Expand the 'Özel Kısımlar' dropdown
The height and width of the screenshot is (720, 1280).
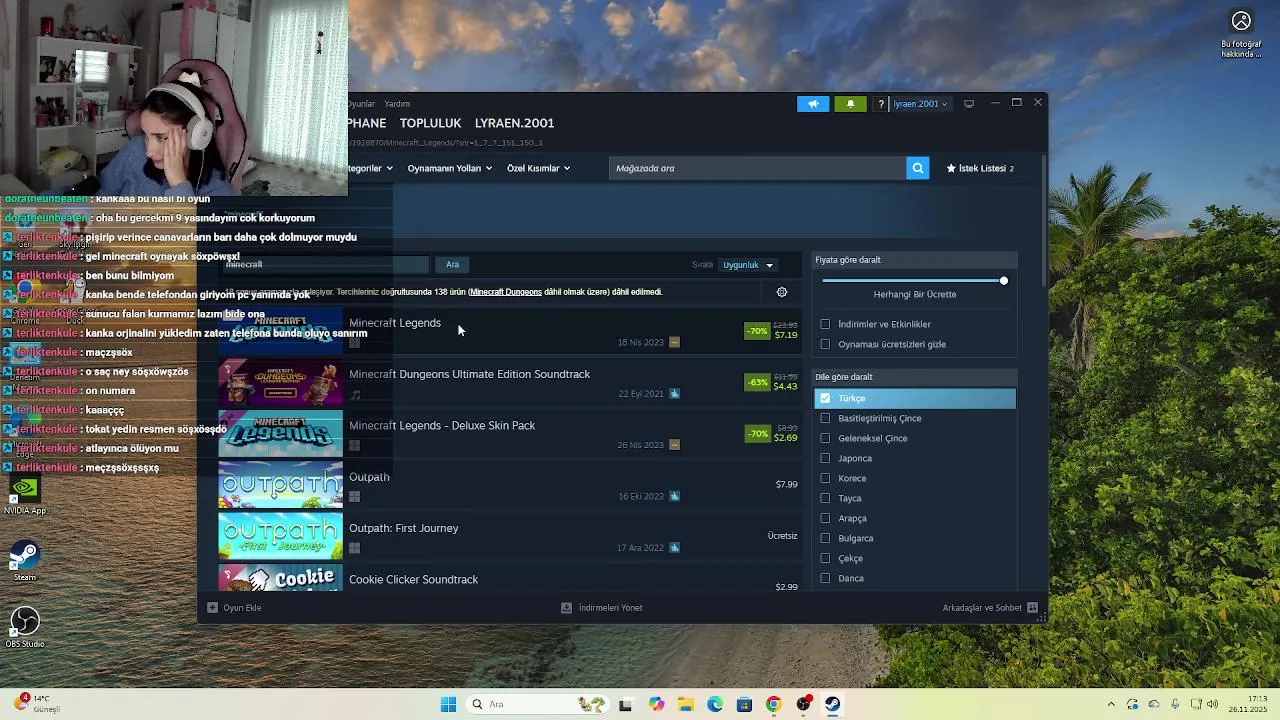(538, 168)
